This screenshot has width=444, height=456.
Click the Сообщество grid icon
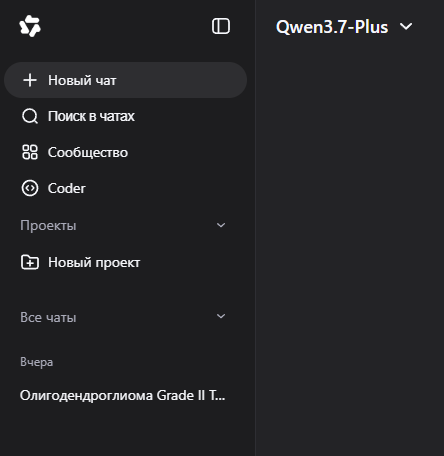pos(30,152)
